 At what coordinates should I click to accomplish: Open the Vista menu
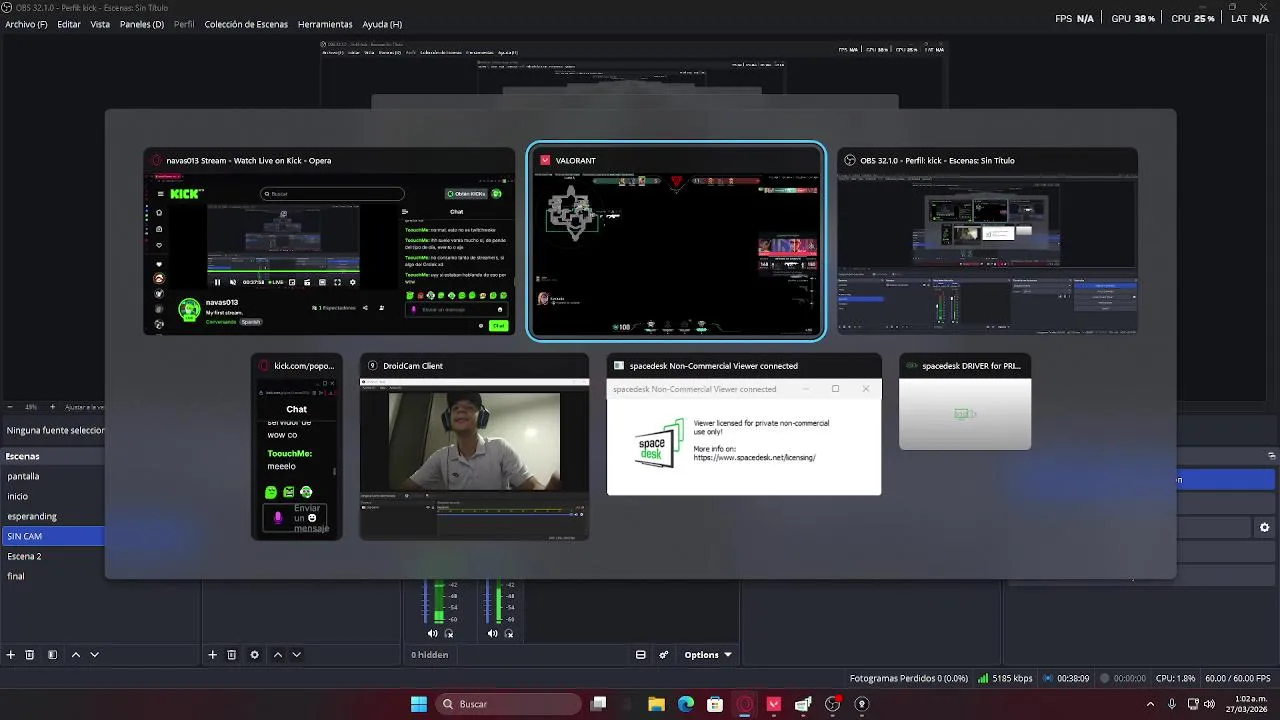pyautogui.click(x=100, y=24)
